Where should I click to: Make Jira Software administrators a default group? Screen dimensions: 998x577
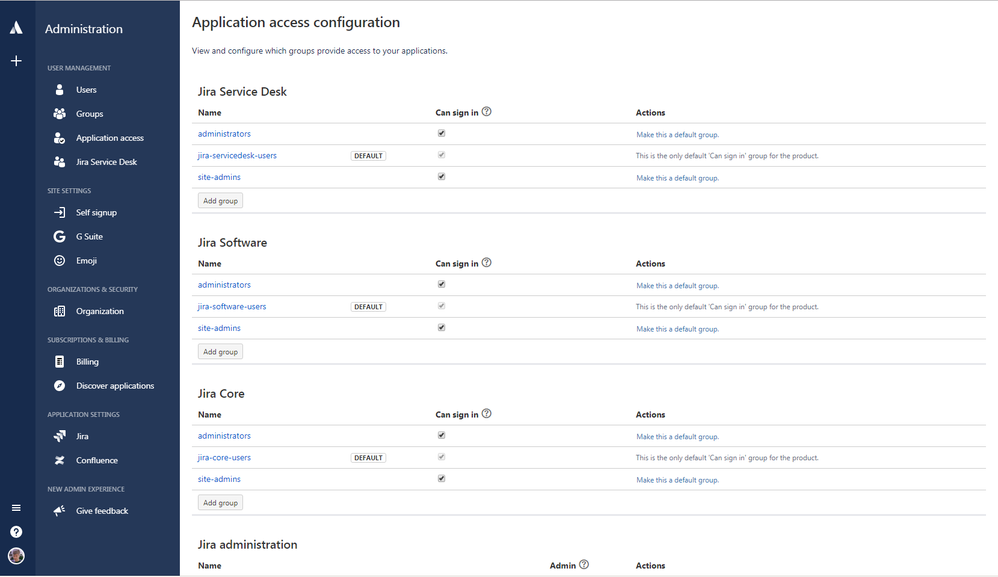pos(677,286)
